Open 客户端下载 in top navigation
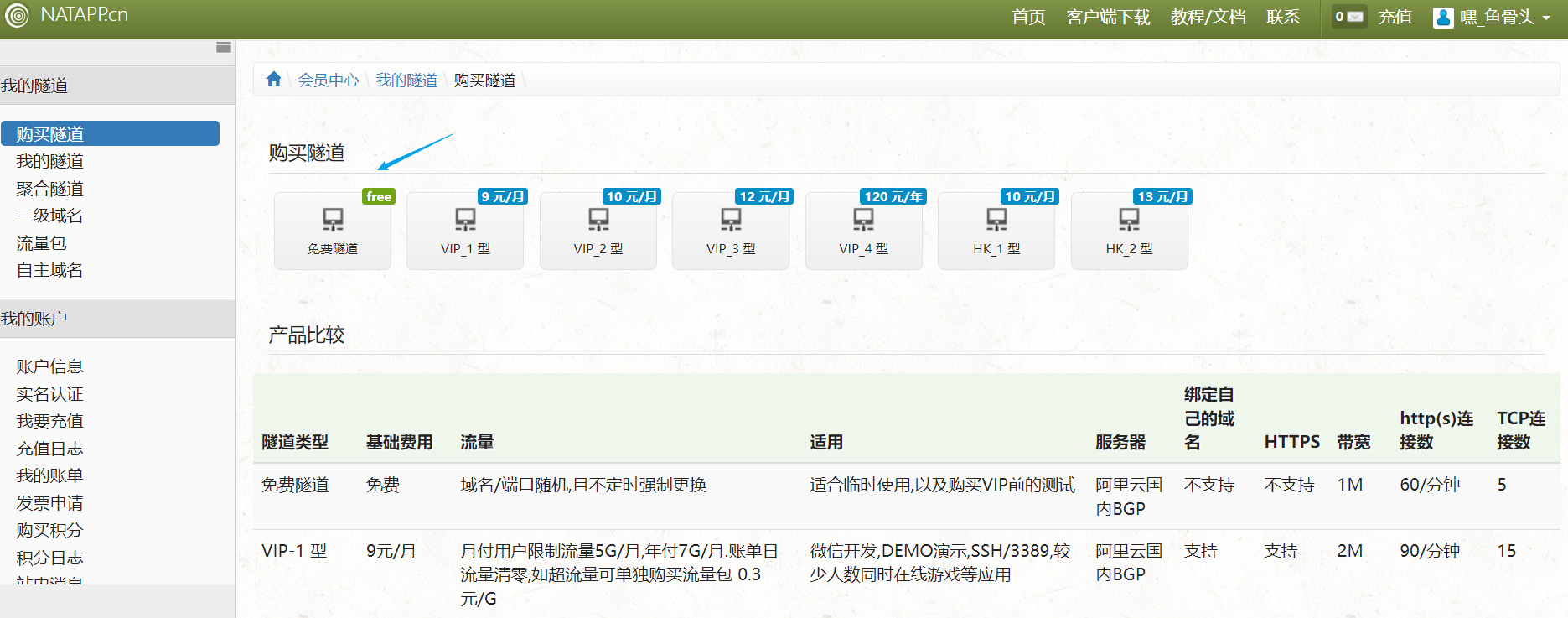 click(x=1108, y=17)
